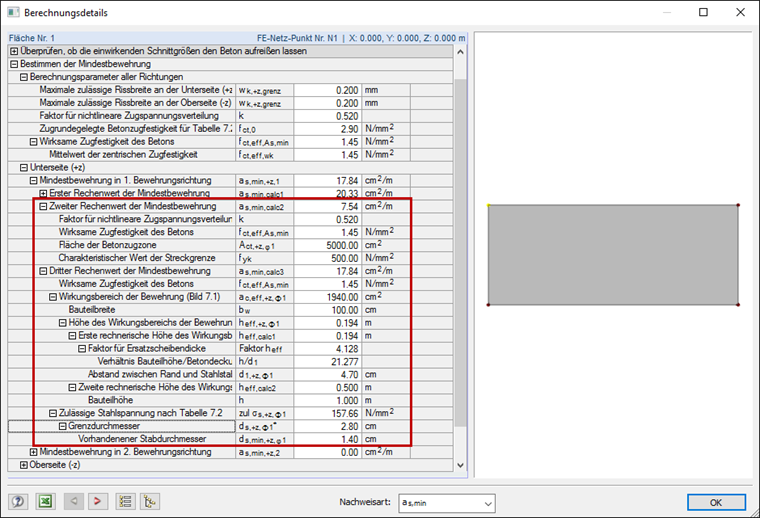760x518 pixels.
Task: Collapse the 'Grenzdurchmesser' node
Action: tap(63, 426)
